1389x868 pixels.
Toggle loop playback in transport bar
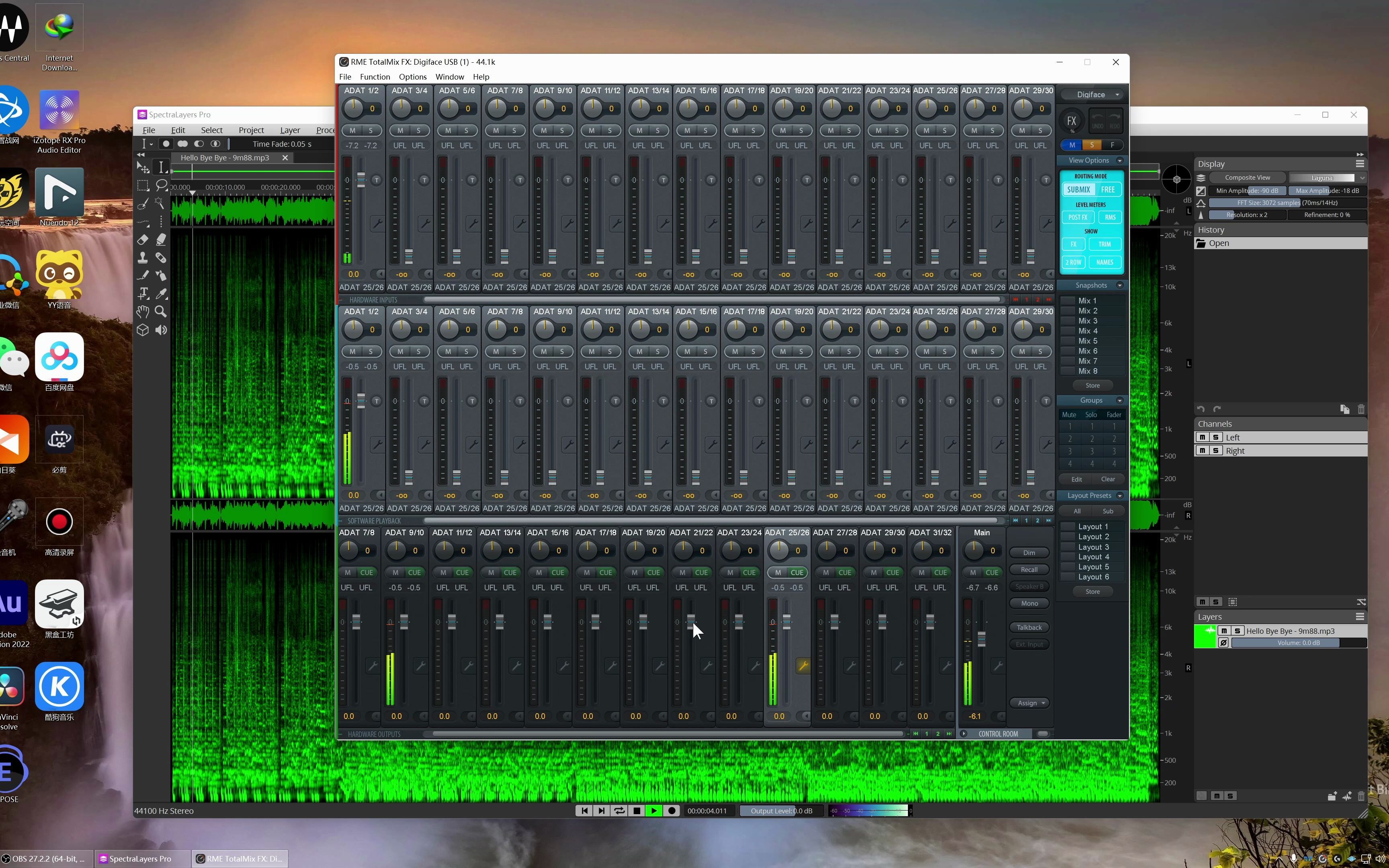(x=619, y=811)
